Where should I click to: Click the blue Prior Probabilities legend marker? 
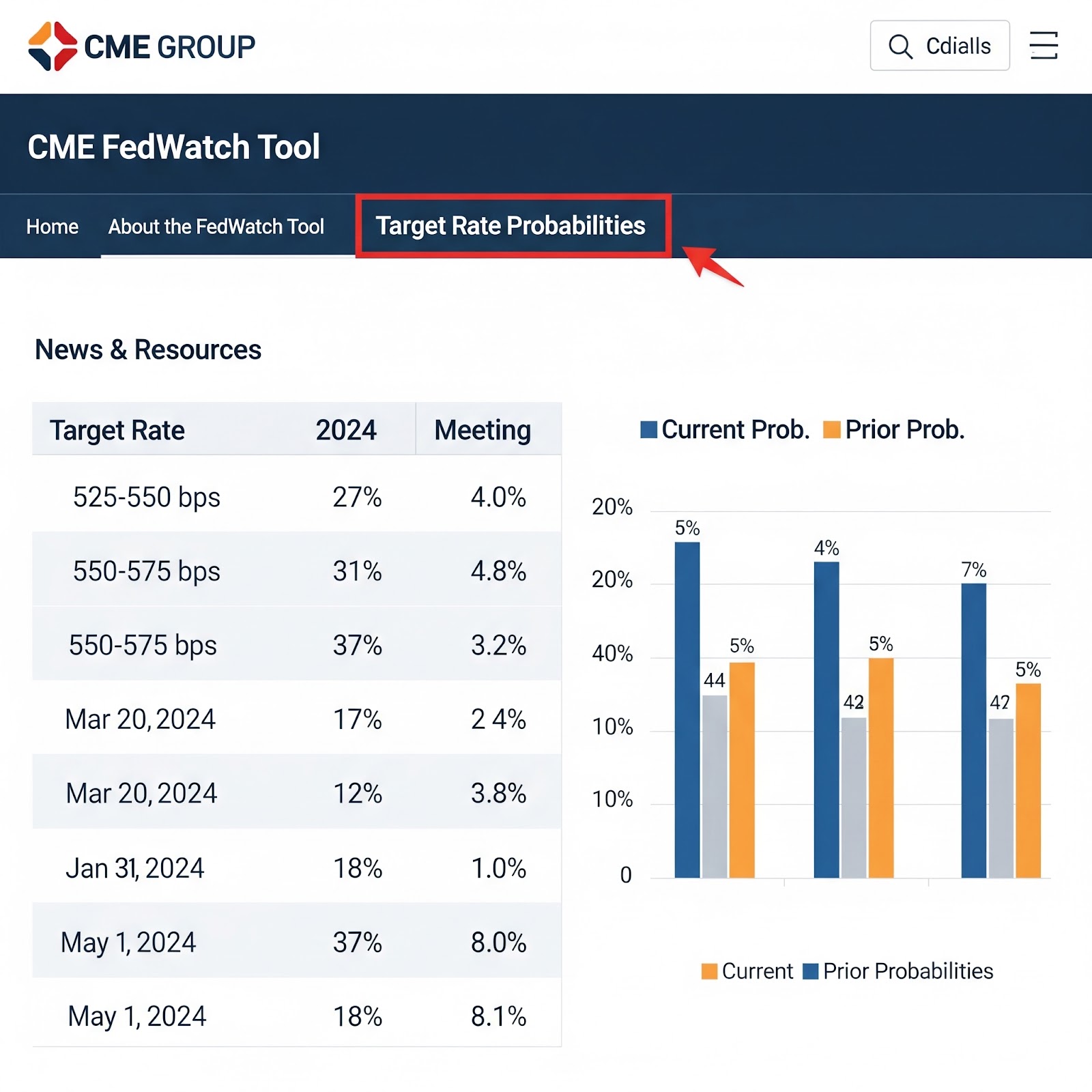pyautogui.click(x=812, y=971)
